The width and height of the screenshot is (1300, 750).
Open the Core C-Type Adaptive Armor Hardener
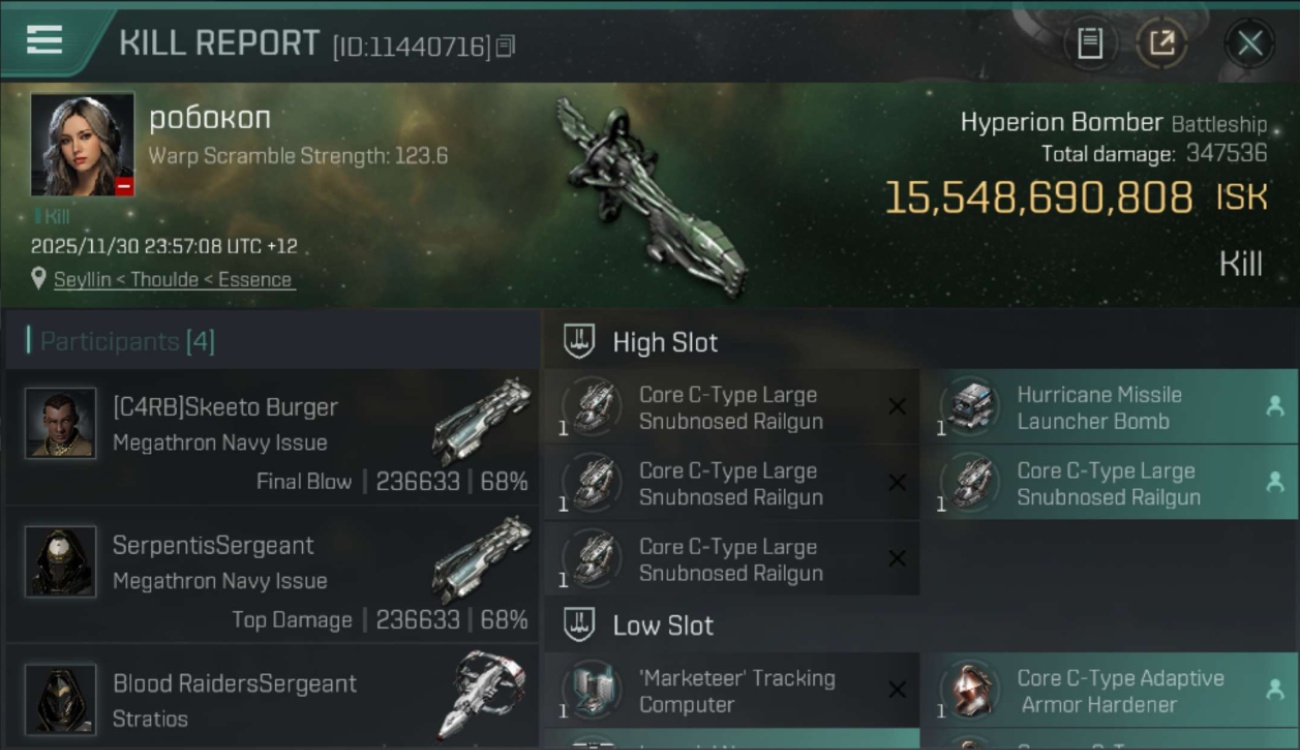[1118, 690]
